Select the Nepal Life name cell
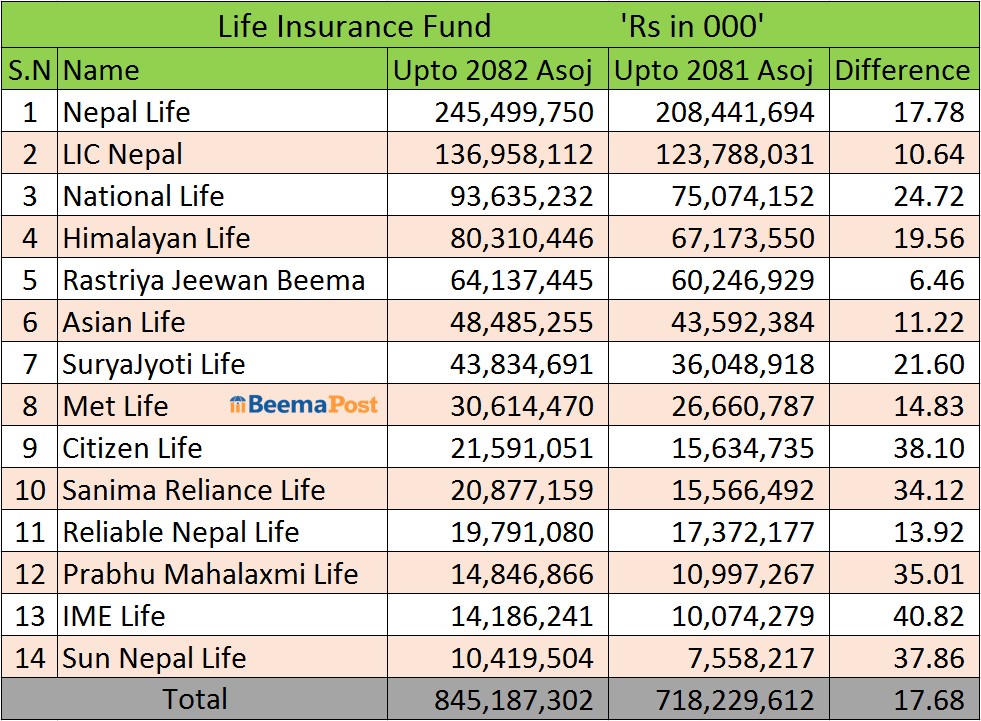981x721 pixels. point(126,112)
